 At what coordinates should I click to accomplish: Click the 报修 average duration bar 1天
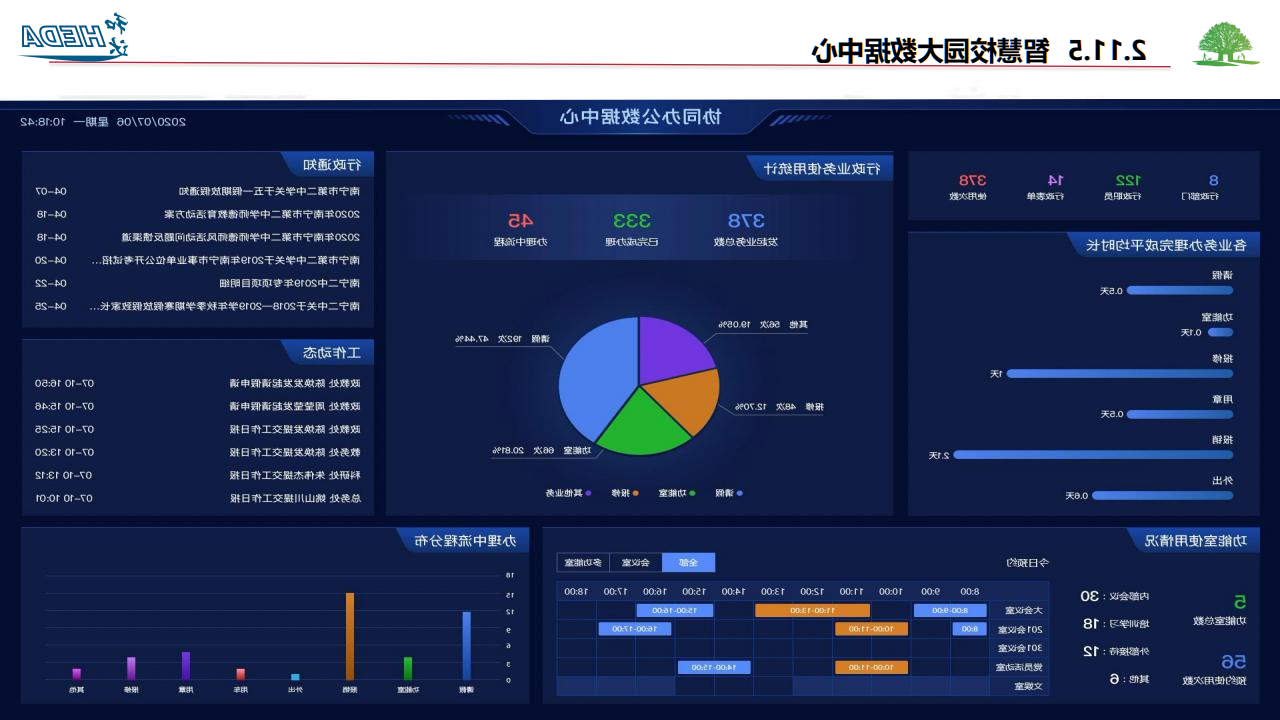(x=1120, y=373)
